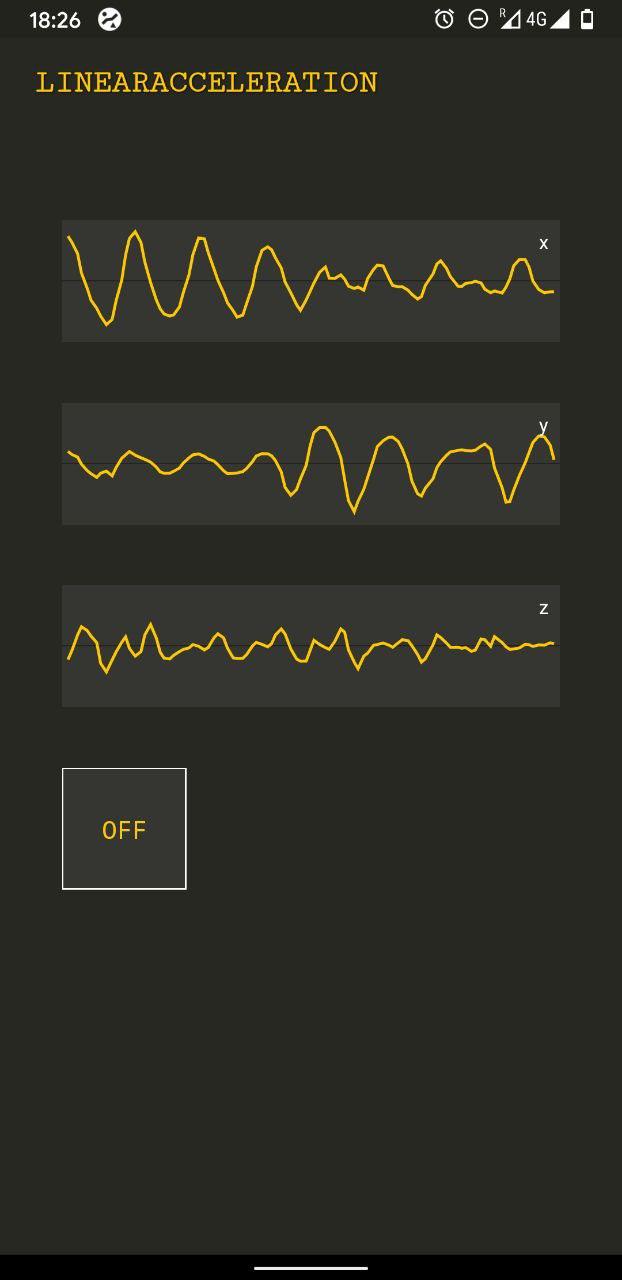
Task: Toggle the OFF sensor button
Action: pos(124,829)
